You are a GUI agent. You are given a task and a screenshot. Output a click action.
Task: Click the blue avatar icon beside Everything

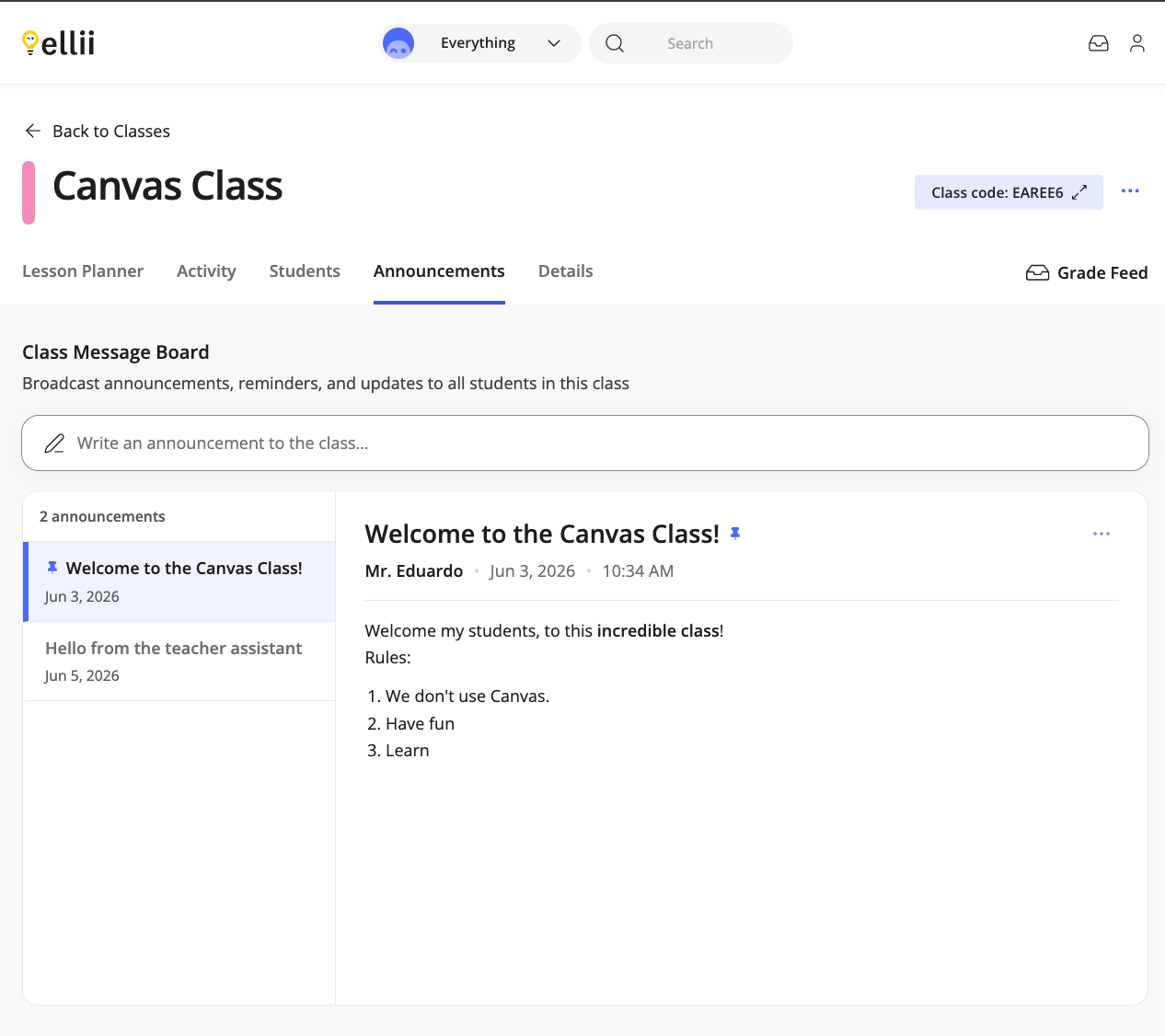[398, 43]
